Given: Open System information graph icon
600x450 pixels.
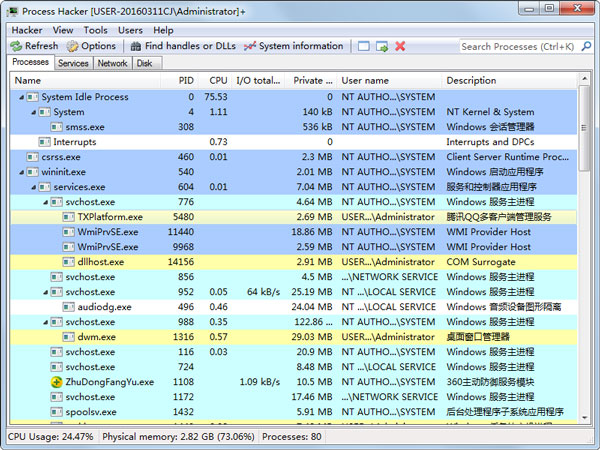Looking at the screenshot, I should point(250,46).
